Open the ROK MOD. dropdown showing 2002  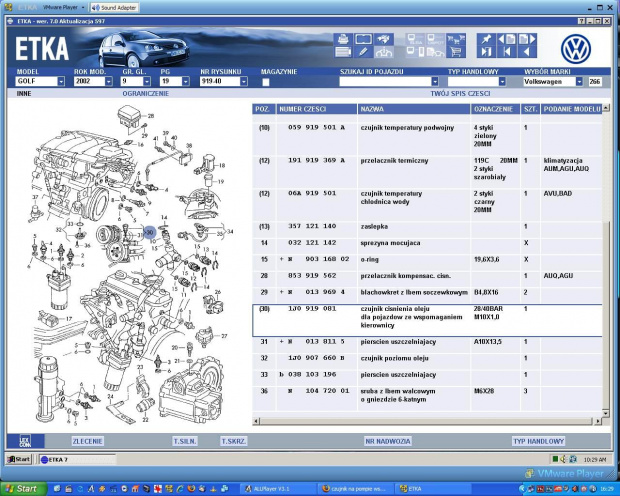[x=109, y=81]
